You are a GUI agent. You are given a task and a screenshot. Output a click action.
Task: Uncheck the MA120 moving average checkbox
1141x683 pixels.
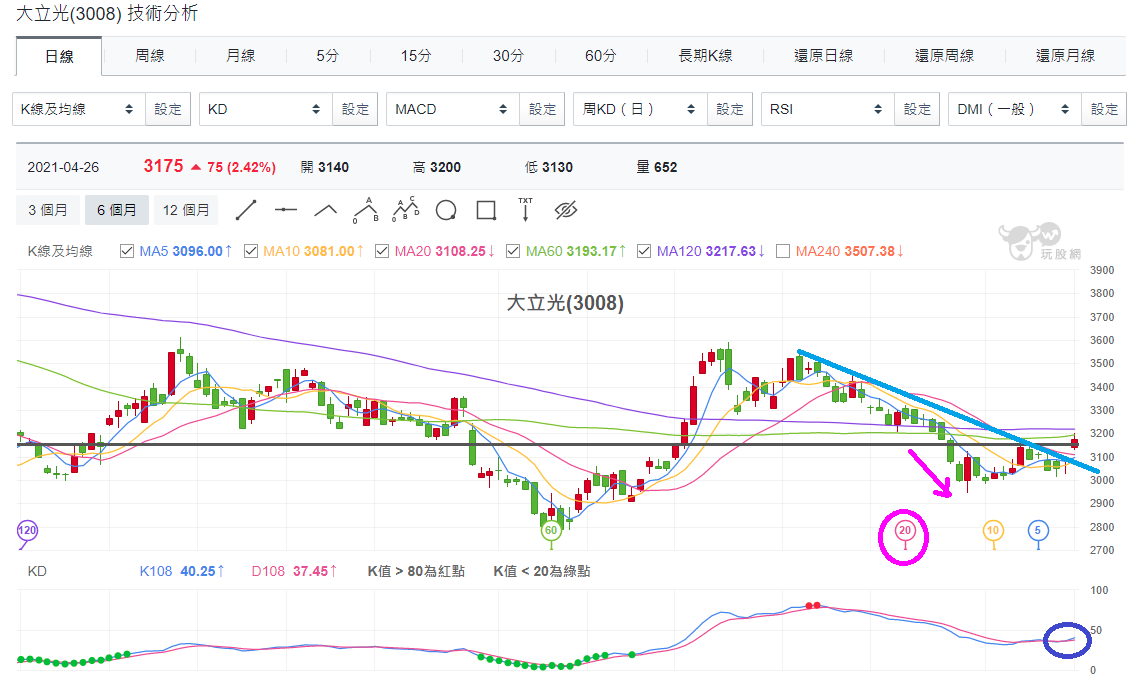coord(644,251)
